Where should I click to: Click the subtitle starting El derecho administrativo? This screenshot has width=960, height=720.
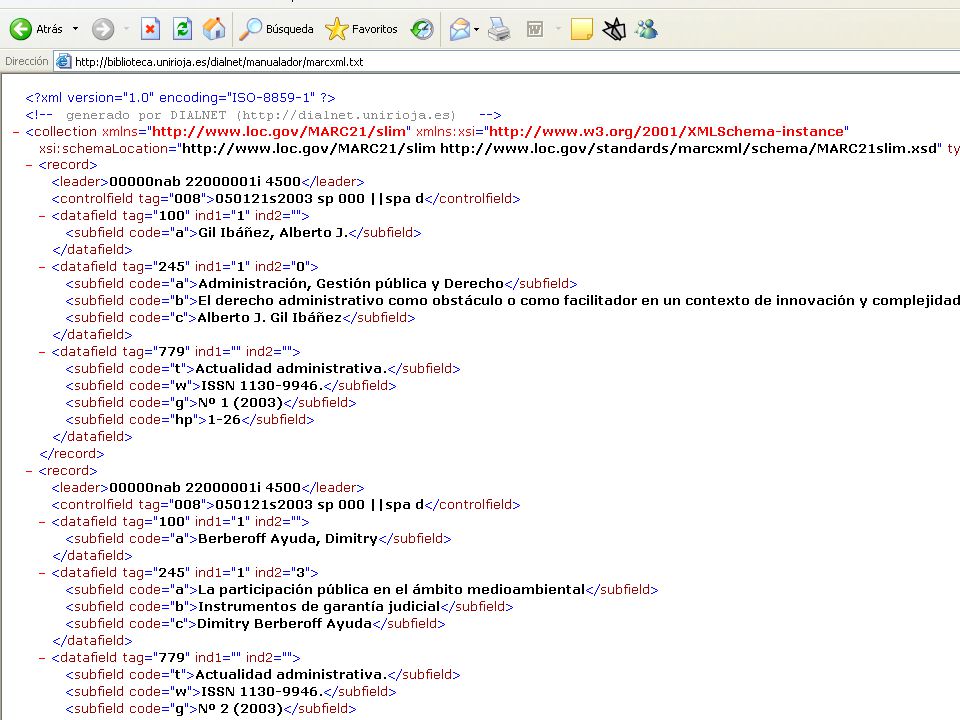pyautogui.click(x=579, y=301)
